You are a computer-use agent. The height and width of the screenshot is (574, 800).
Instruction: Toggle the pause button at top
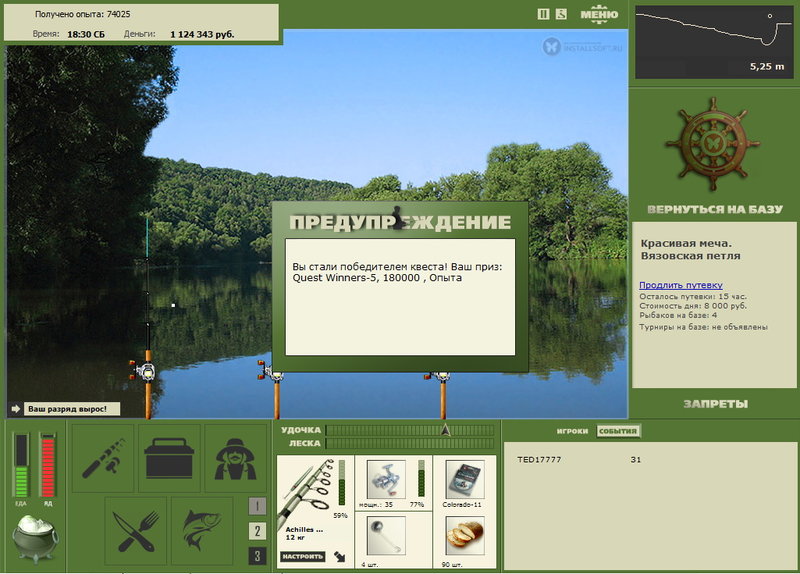543,14
